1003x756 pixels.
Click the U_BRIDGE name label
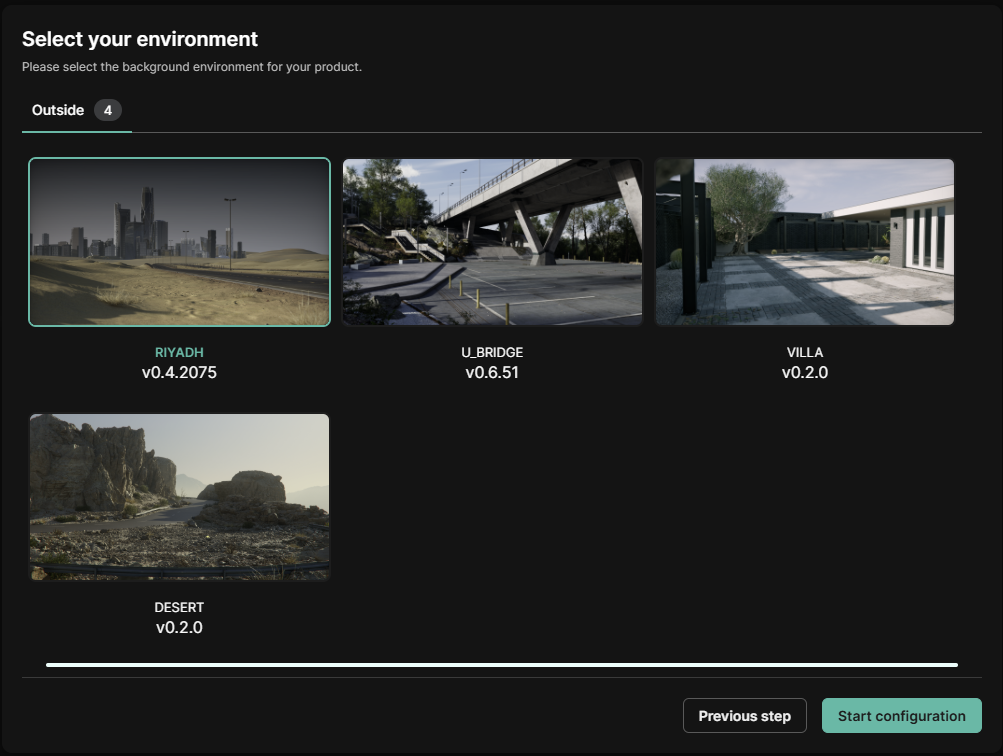pos(492,353)
